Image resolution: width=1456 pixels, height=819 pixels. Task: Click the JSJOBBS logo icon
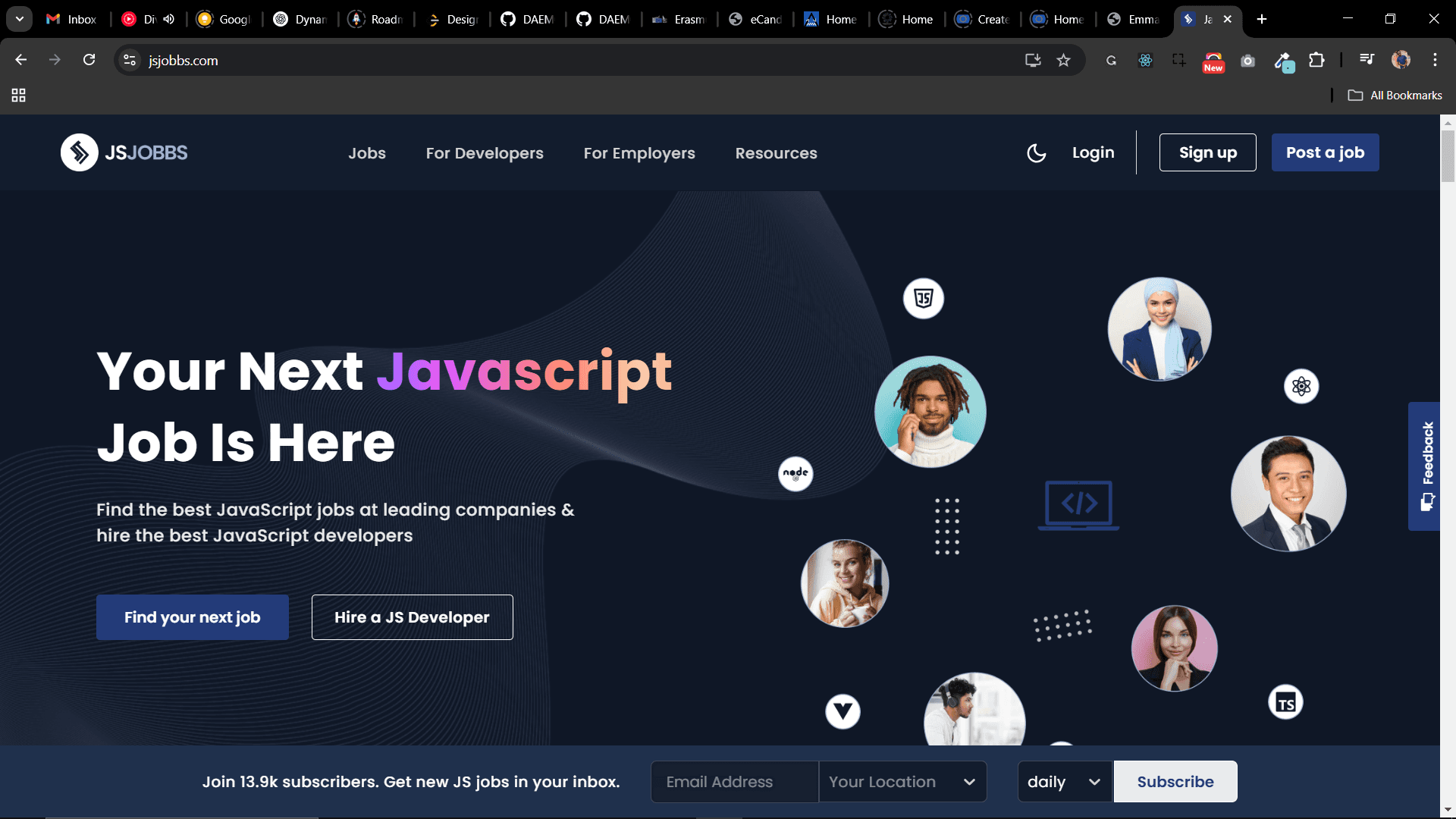(80, 152)
